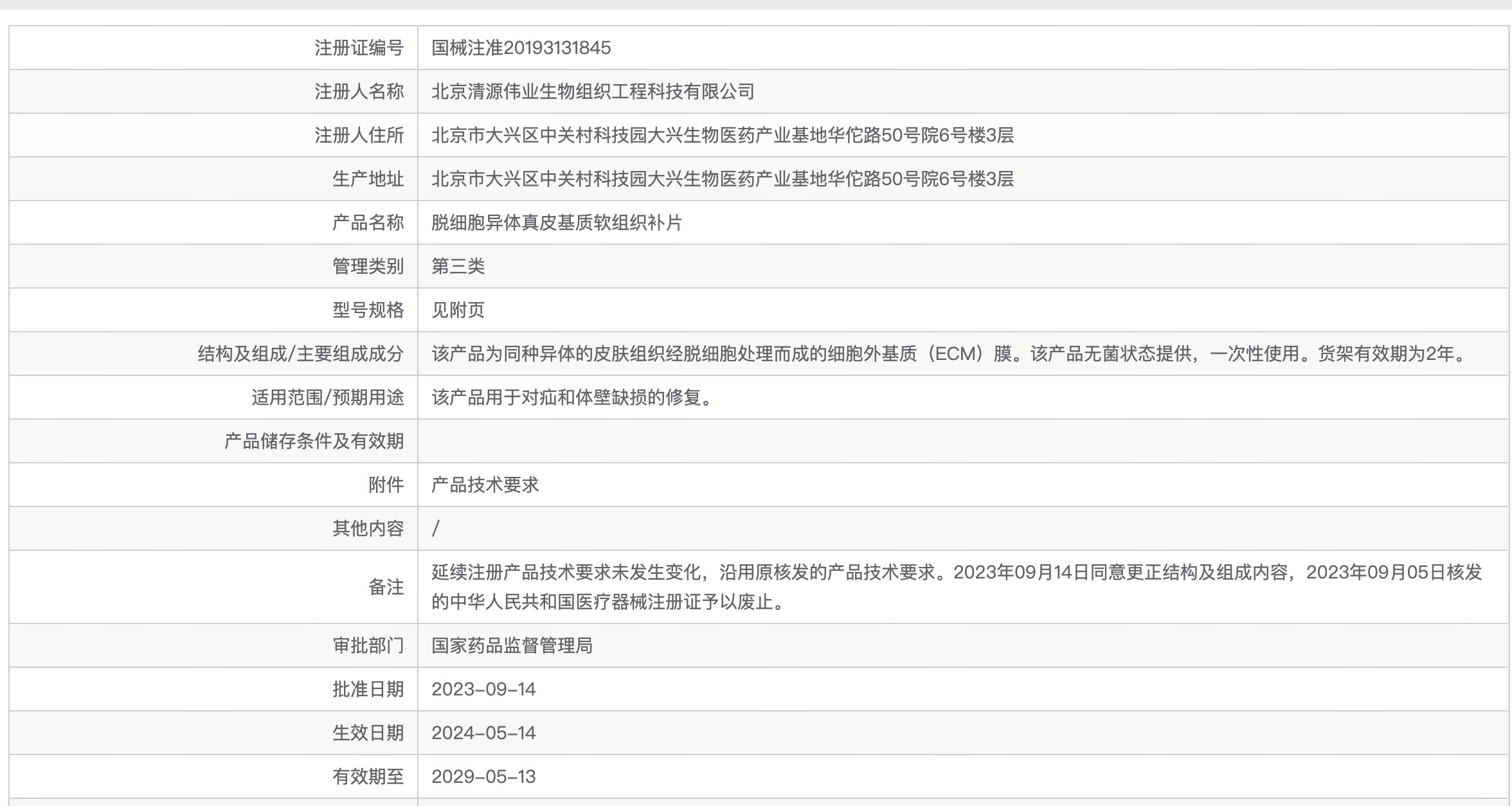
Task: Click the 生产地址 address value
Action: point(723,179)
